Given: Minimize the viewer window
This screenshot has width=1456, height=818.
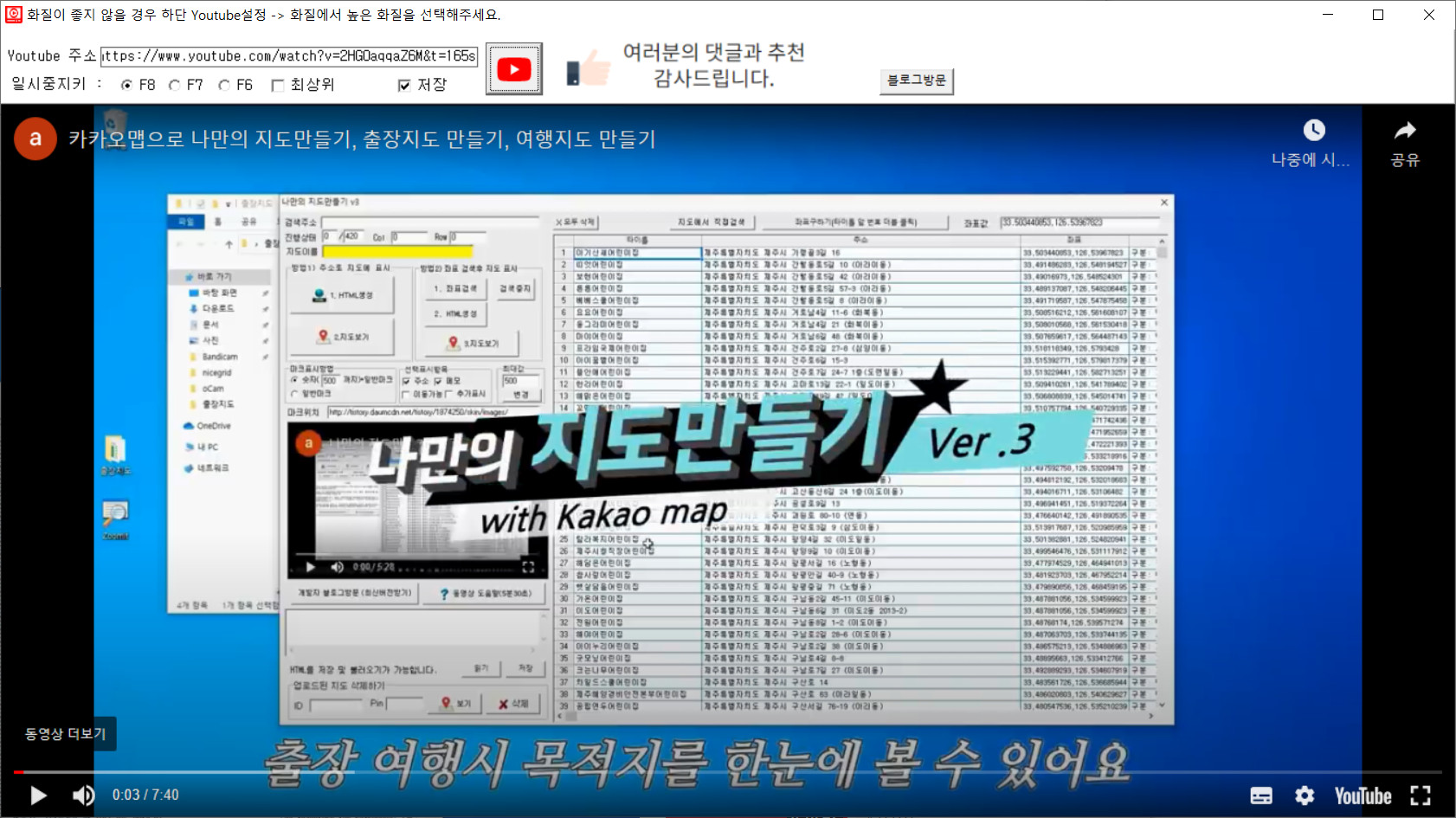Looking at the screenshot, I should tap(1328, 15).
